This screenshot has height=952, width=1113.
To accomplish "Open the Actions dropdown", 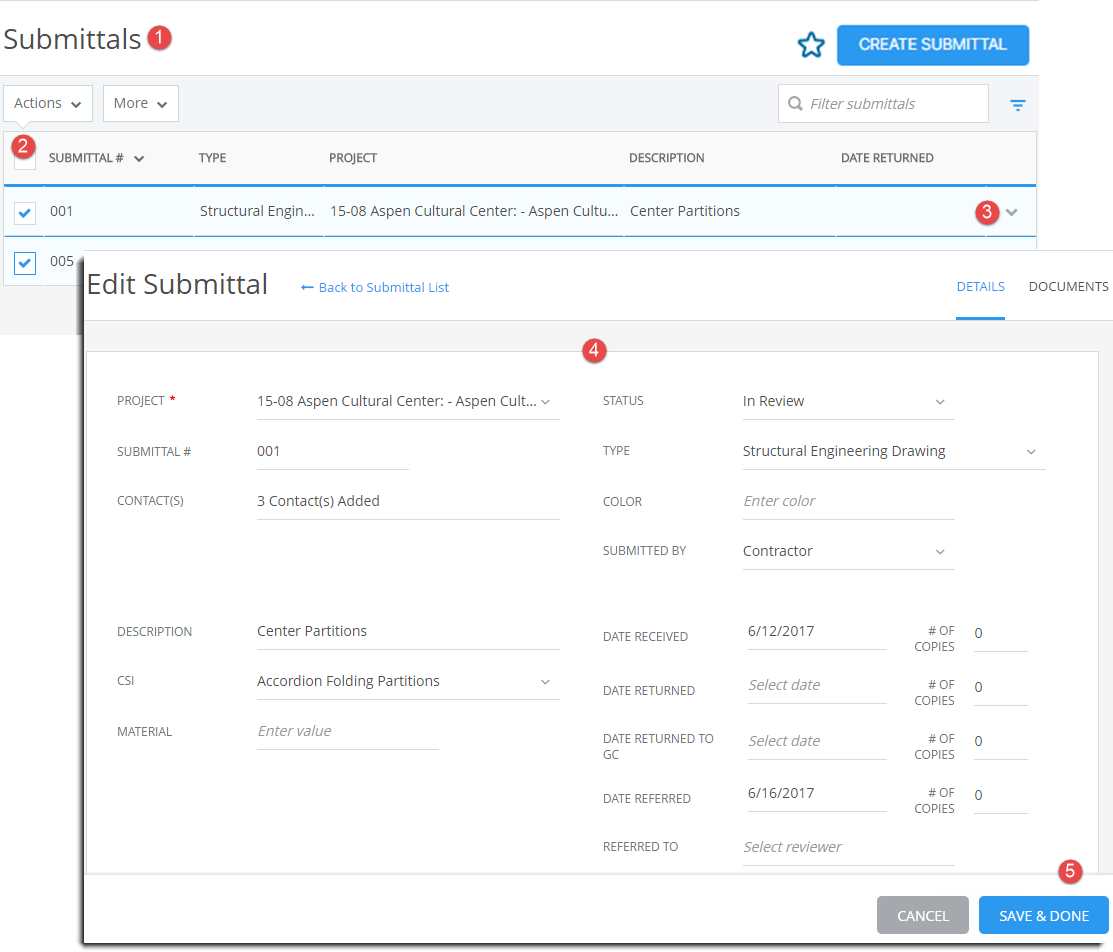I will click(x=48, y=103).
